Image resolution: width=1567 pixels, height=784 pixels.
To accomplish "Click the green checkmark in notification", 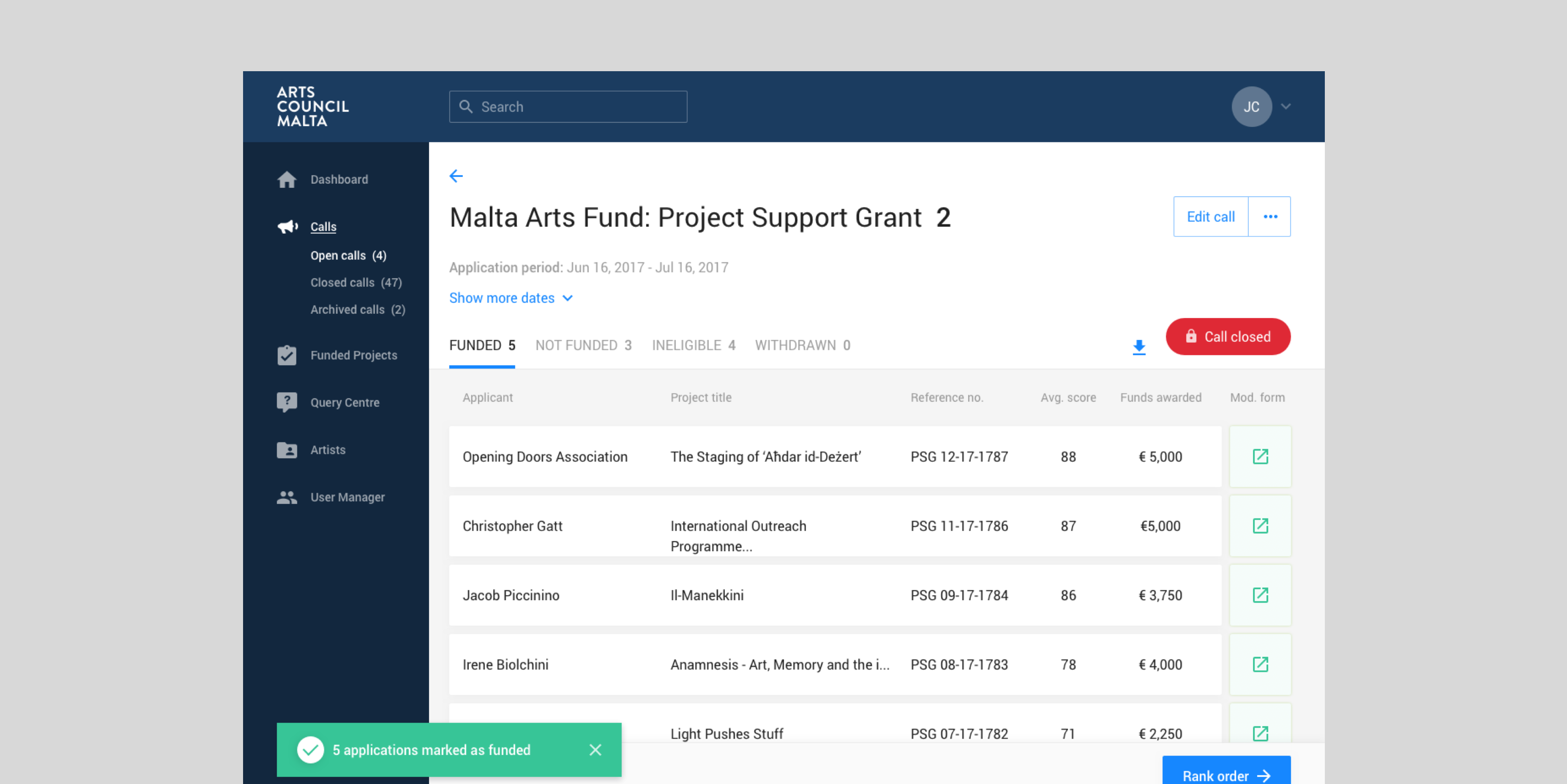I will tap(310, 750).
